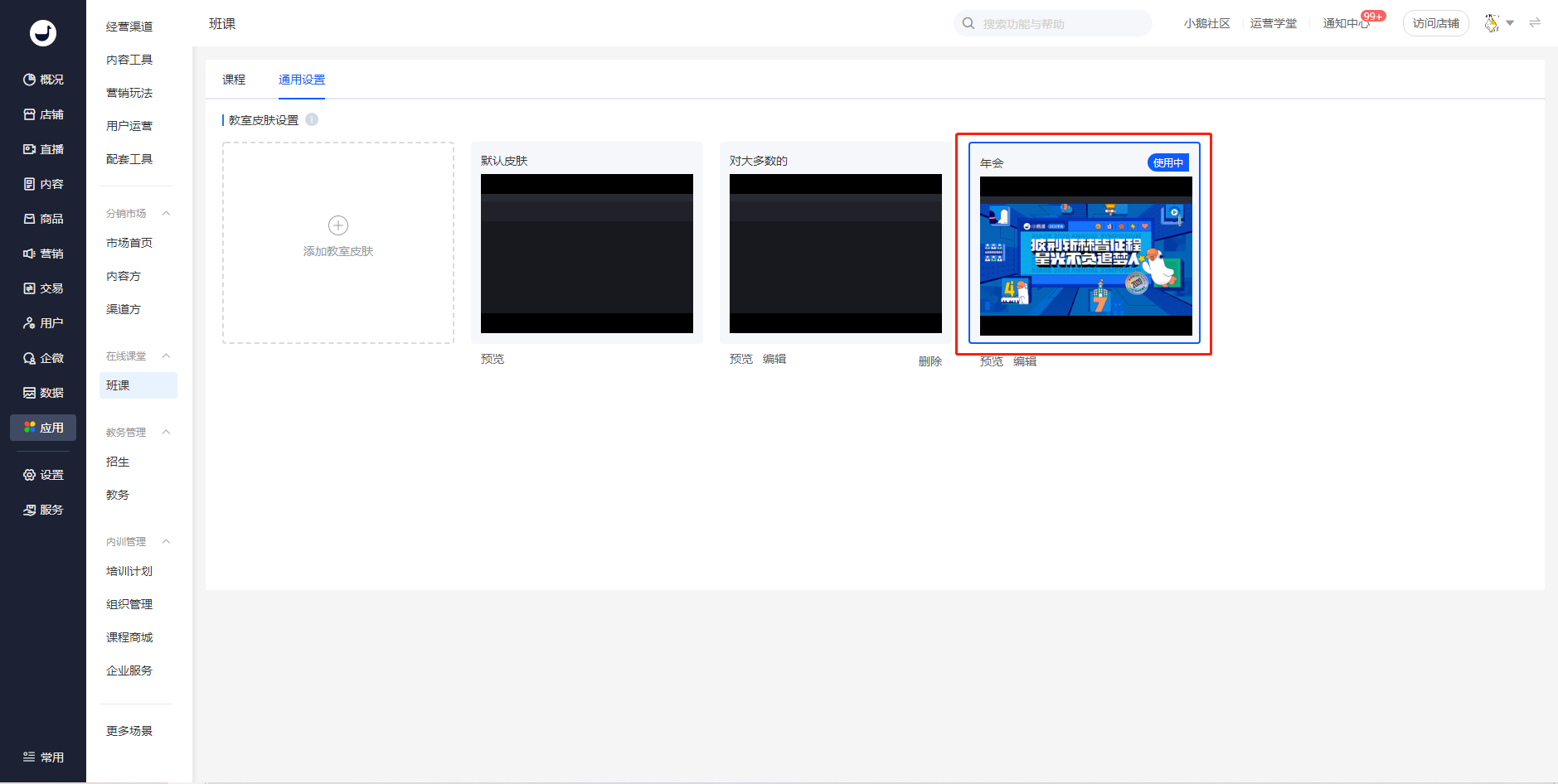Open the 设置 gear icon in sidebar
The width and height of the screenshot is (1558, 784).
(29, 475)
